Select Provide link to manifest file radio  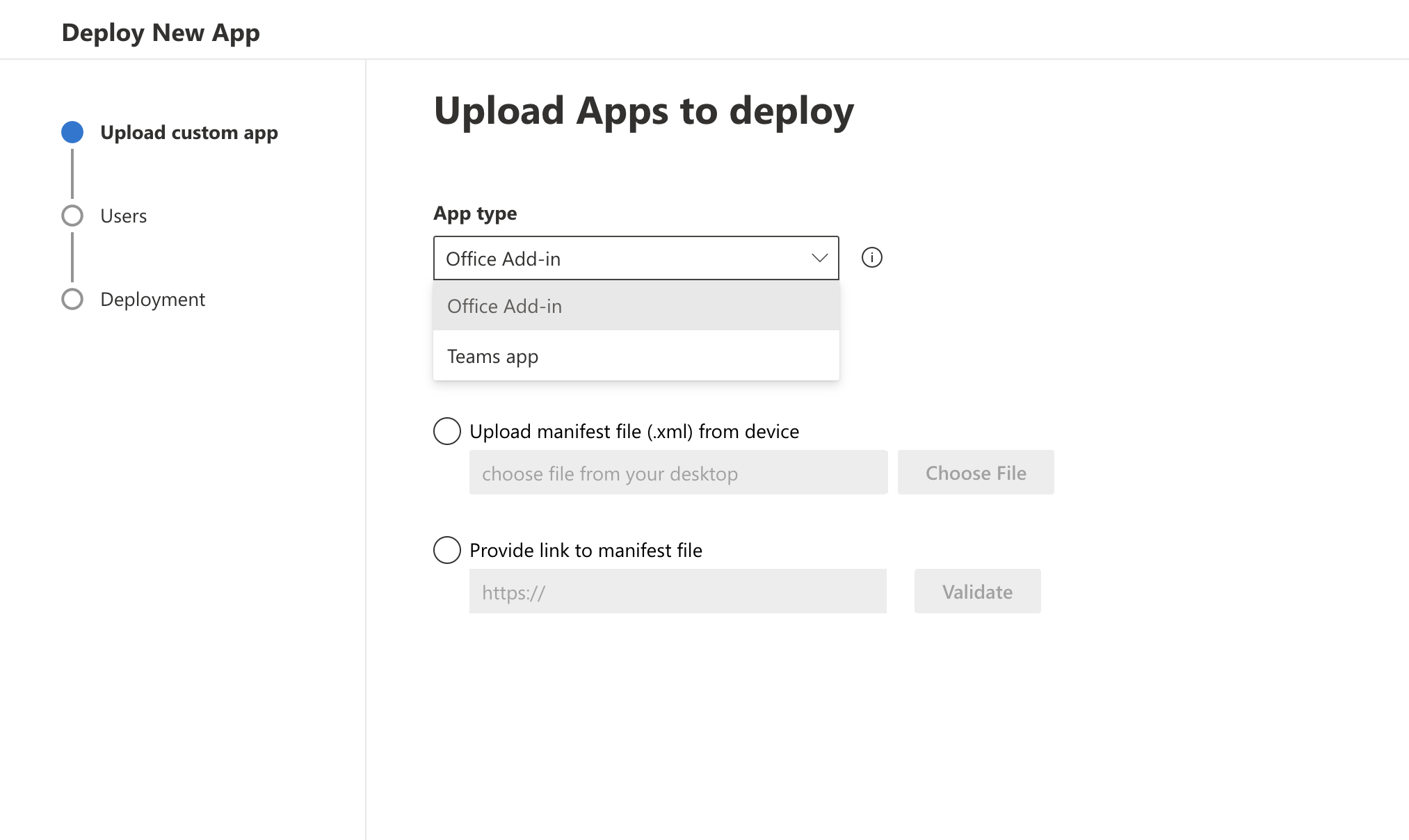[447, 550]
